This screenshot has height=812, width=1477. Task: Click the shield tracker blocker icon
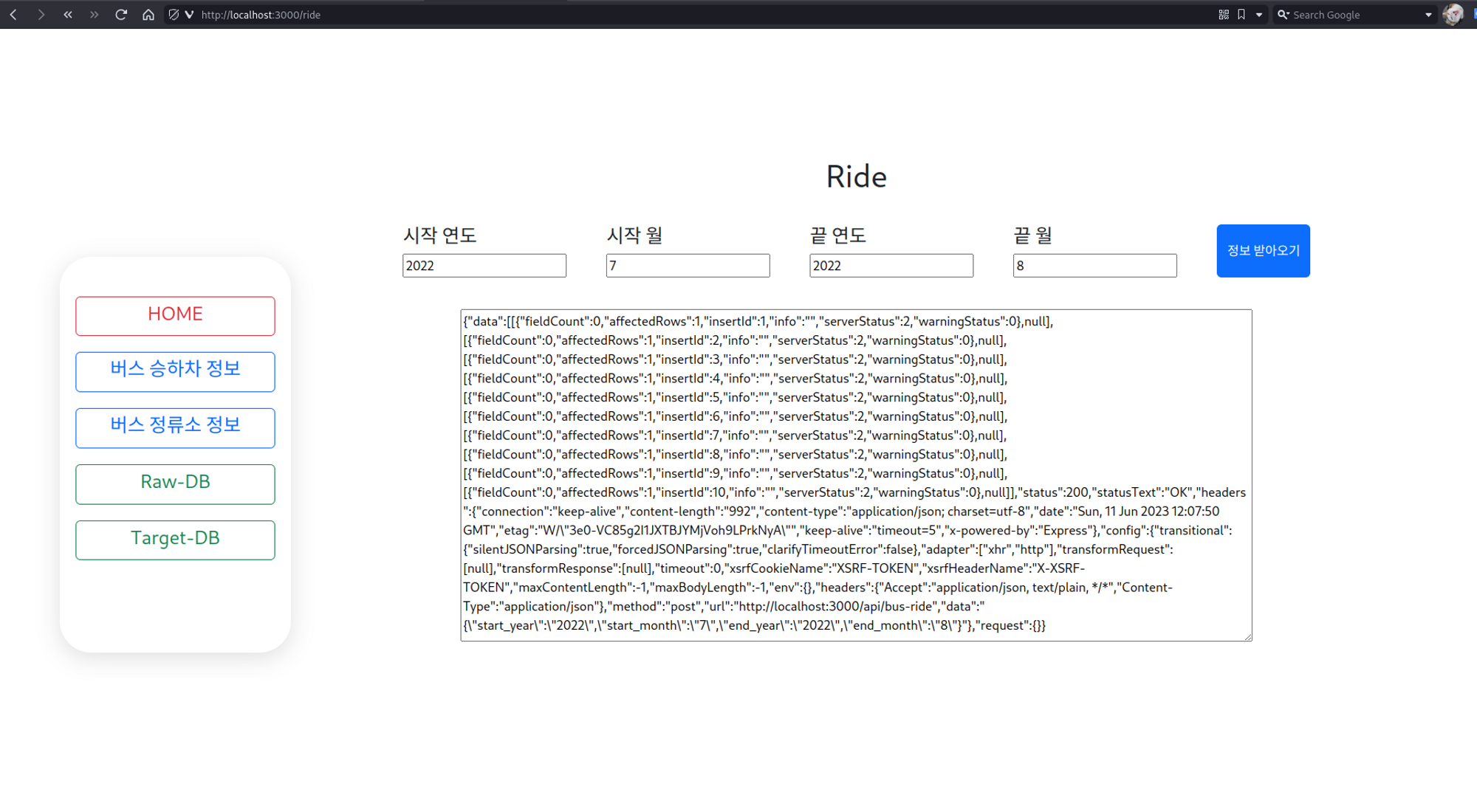174,15
